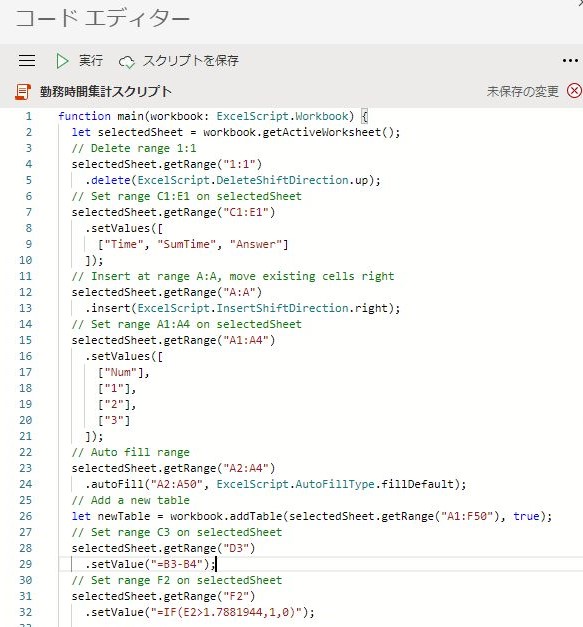Image resolution: width=583 pixels, height=627 pixels.
Task: Click the ["Num"] array row
Action: [124, 372]
